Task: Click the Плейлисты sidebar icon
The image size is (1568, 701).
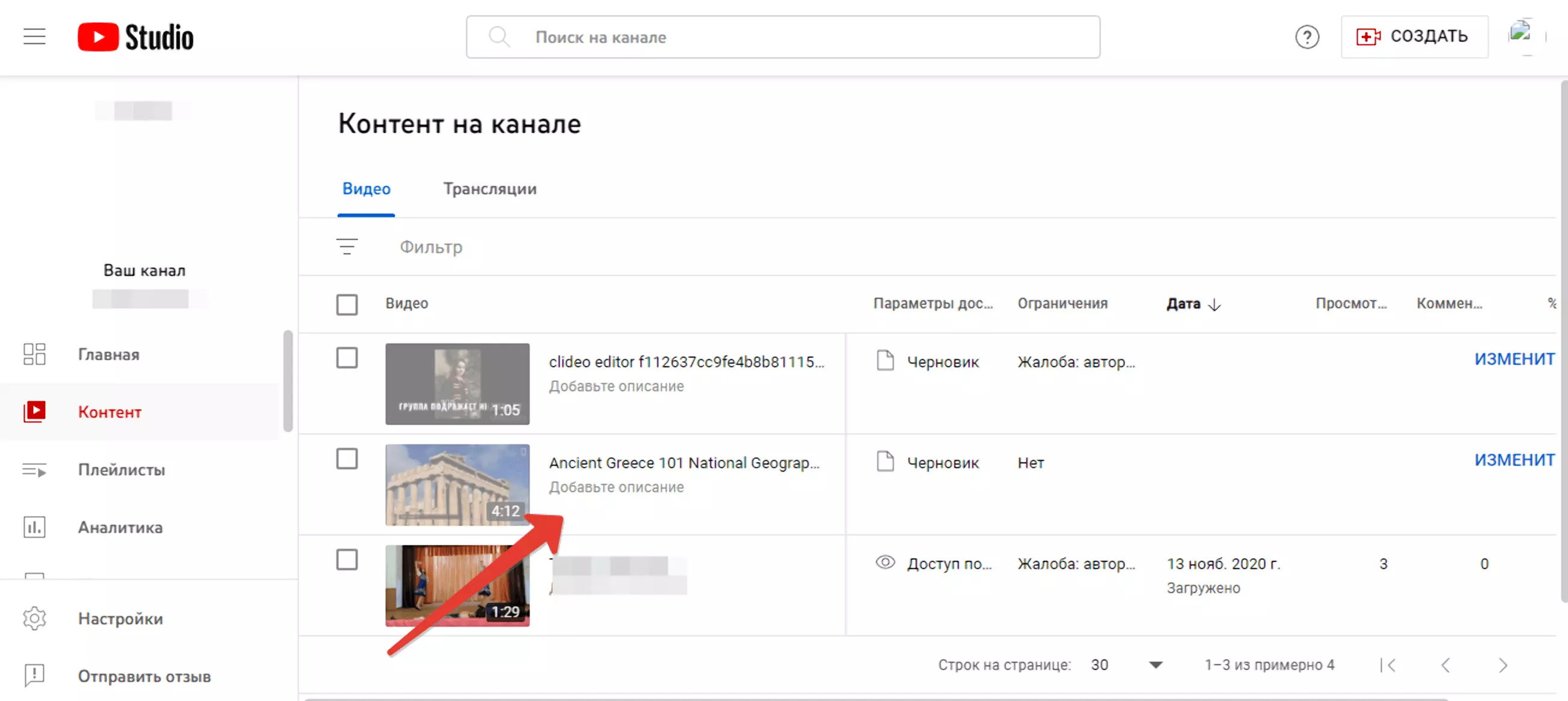Action: (x=35, y=470)
